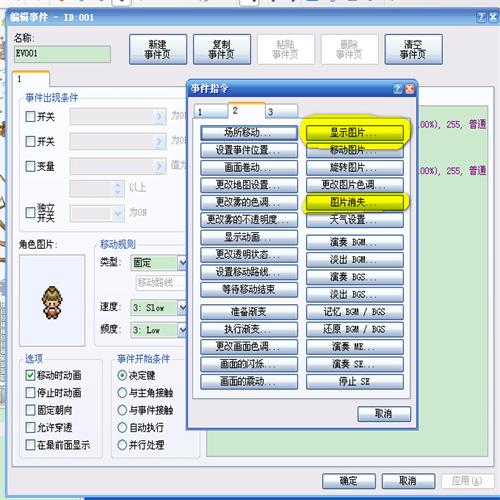Image resolution: width=500 pixels, height=500 pixels.
Task: Enable the first 开关 condition checkbox
Action: point(30,116)
